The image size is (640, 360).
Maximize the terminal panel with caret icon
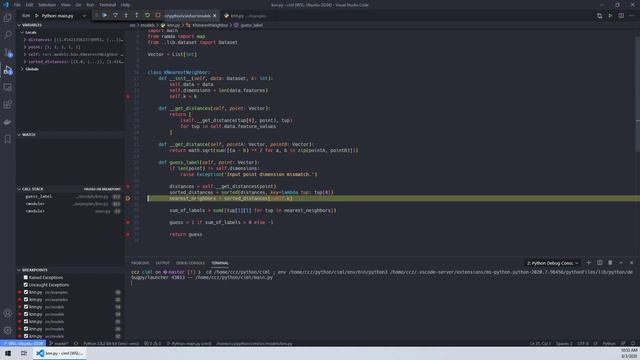621,263
